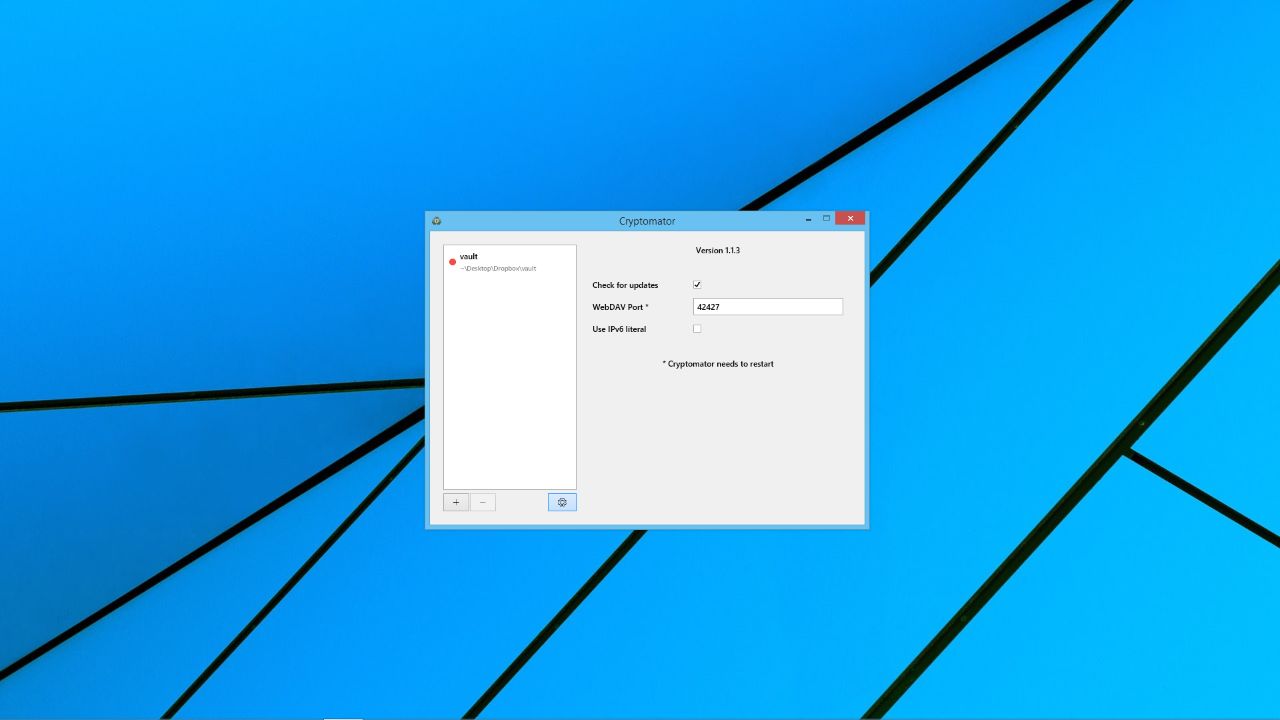
Task: Click the WebDAV Port * label
Action: pyautogui.click(x=620, y=307)
